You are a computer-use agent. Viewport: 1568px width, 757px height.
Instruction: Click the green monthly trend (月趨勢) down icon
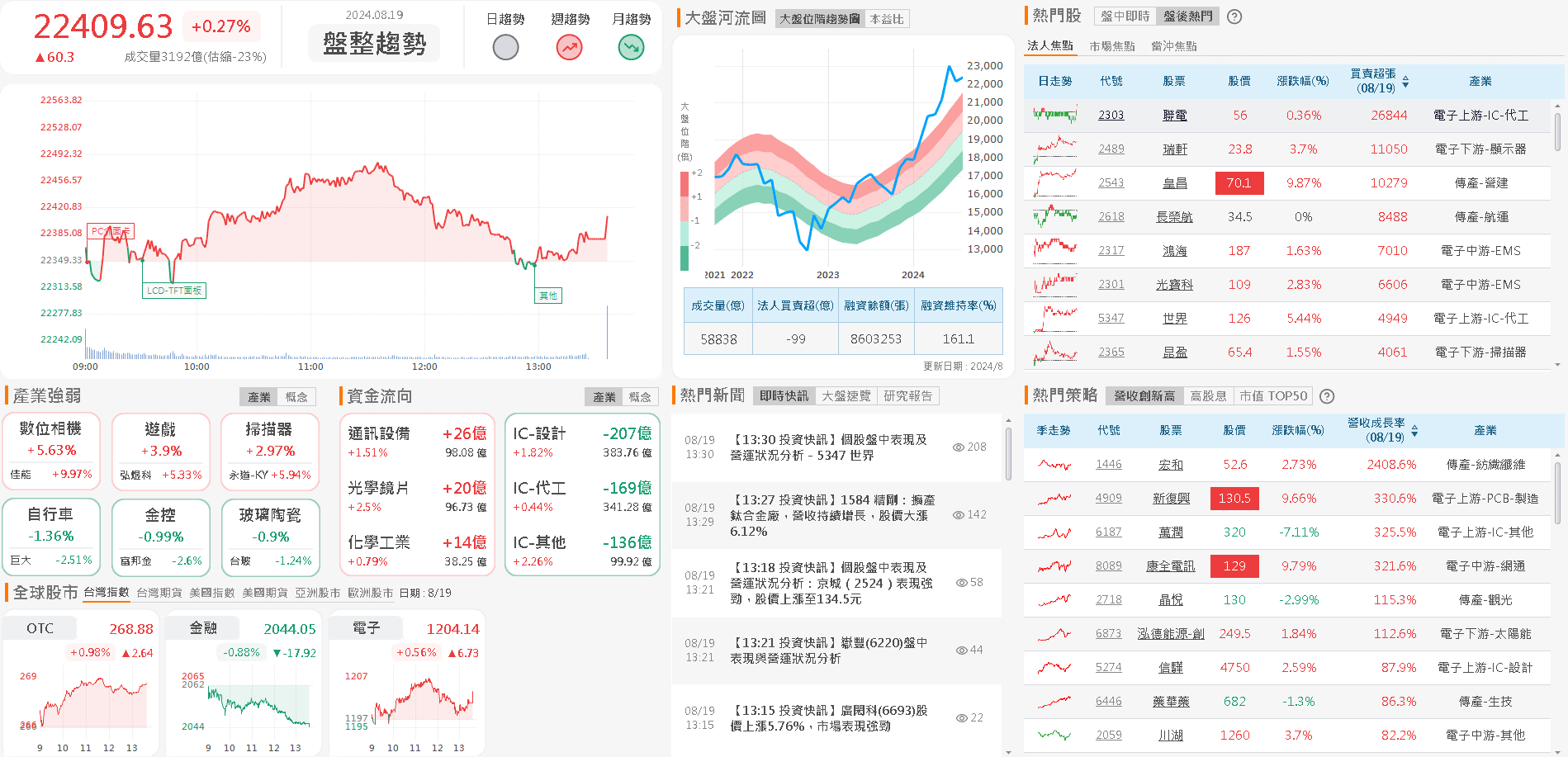click(632, 48)
